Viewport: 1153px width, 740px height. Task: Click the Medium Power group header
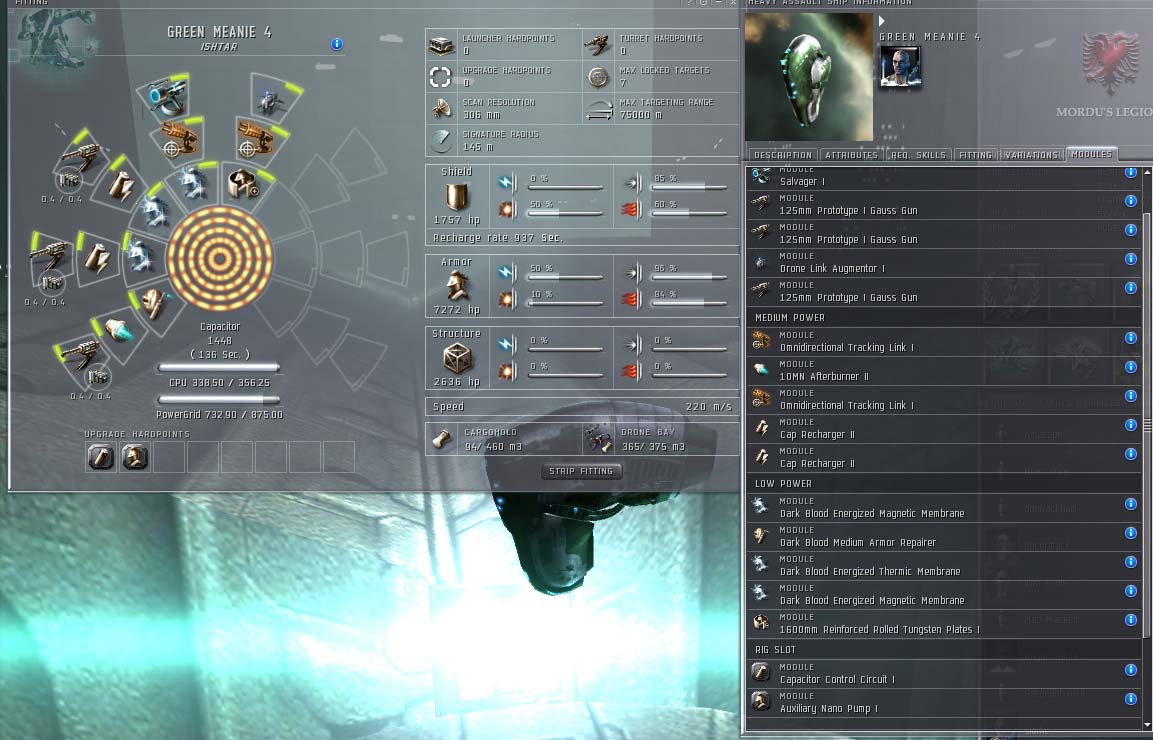coord(943,318)
